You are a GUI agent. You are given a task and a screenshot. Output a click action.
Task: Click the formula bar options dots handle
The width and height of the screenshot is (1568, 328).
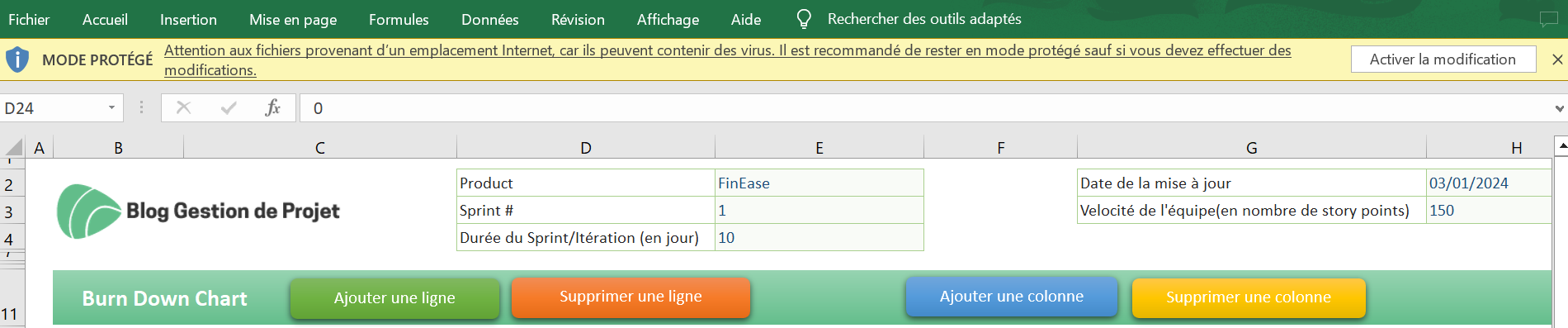(x=141, y=108)
